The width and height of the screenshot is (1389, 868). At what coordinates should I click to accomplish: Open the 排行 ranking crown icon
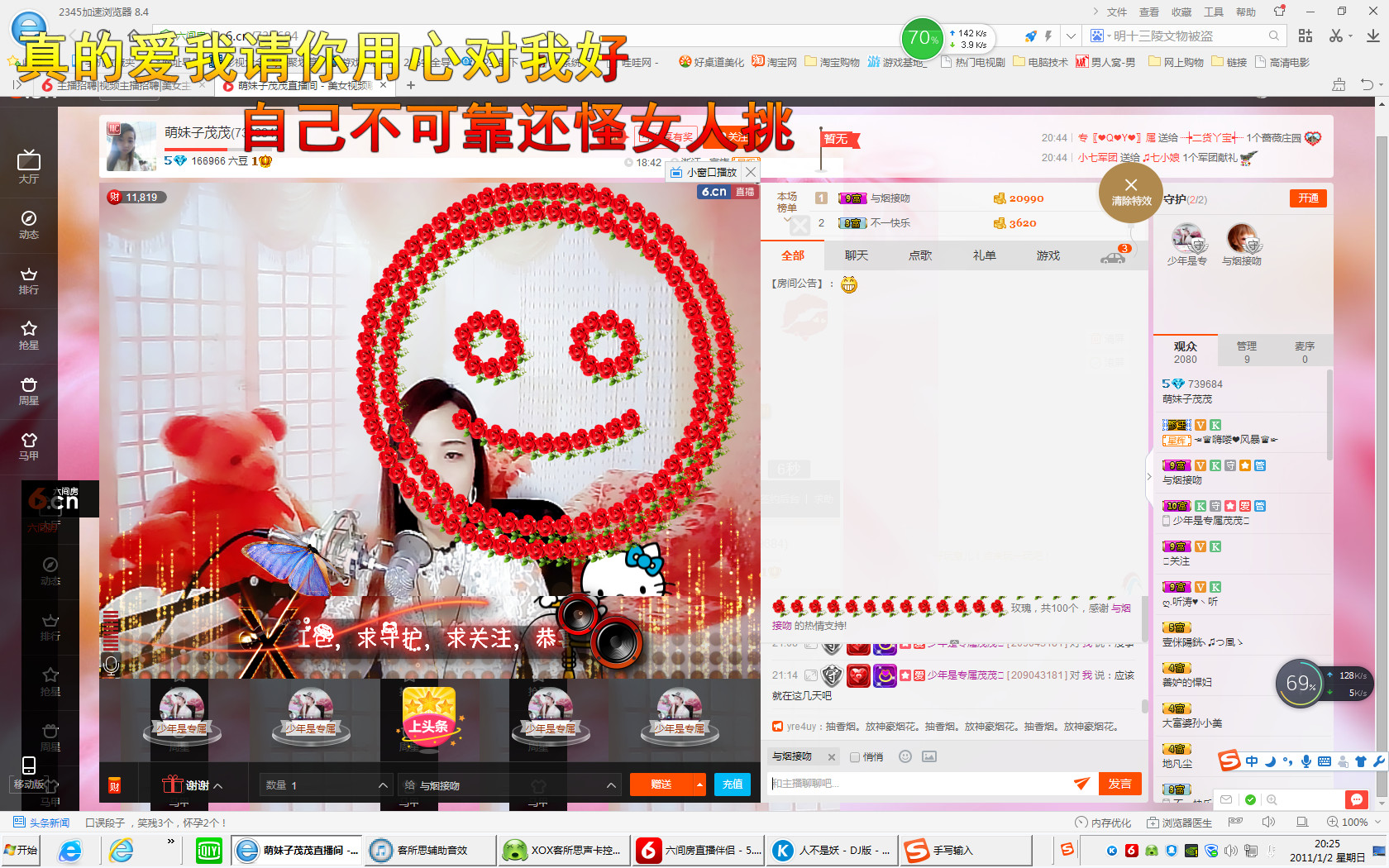29,280
